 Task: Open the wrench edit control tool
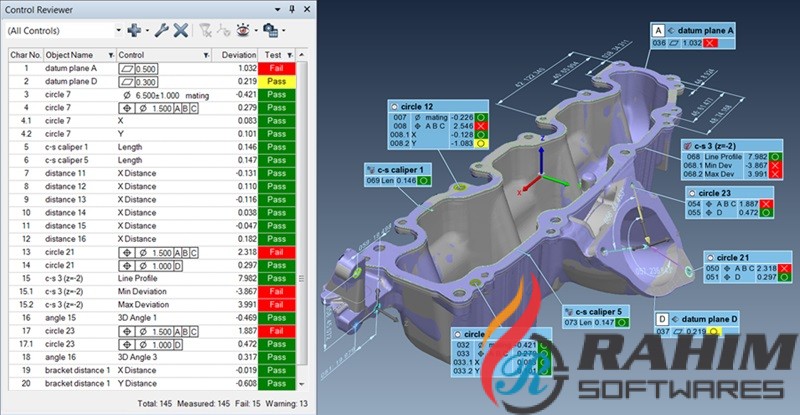161,31
